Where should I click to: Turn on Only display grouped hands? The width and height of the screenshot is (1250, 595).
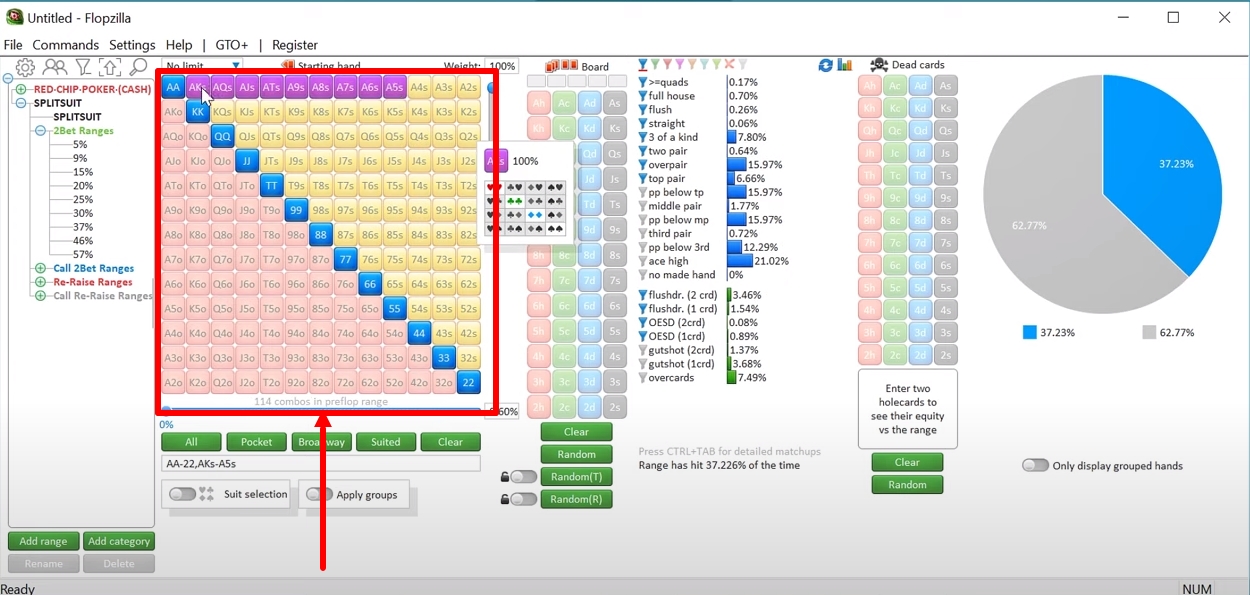pos(1035,465)
